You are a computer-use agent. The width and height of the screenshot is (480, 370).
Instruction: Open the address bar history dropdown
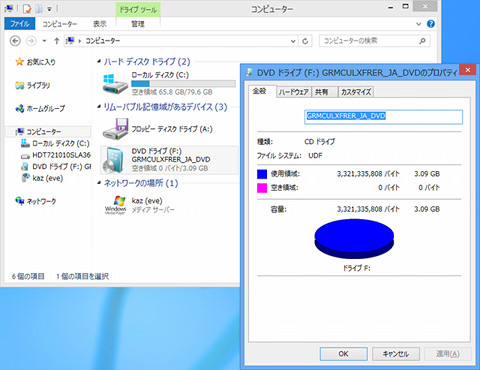point(293,41)
